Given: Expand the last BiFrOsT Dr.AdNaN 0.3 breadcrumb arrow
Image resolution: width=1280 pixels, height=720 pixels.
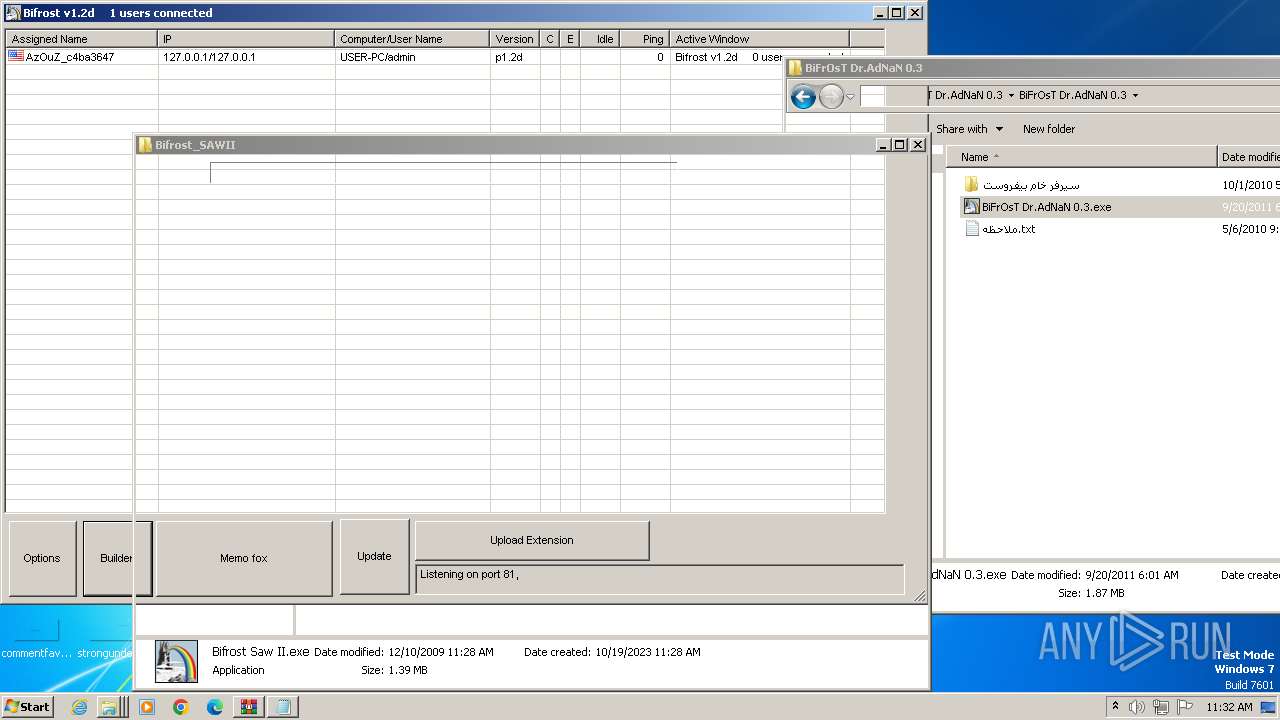Looking at the screenshot, I should (1135, 96).
